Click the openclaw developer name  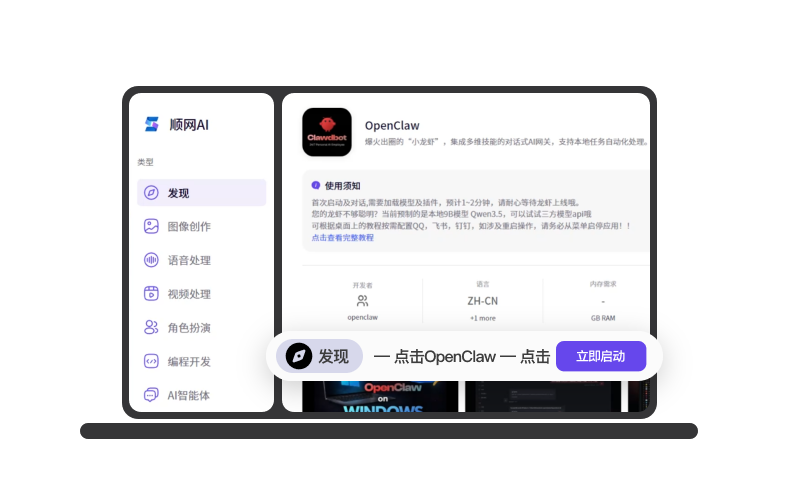[363, 317]
